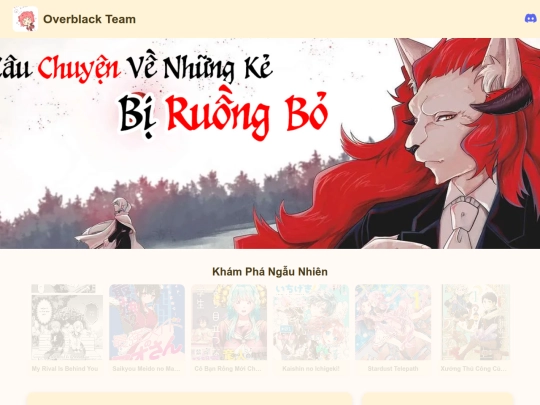Click the Stardust Telepath title text
This screenshot has width=540, height=405.
click(393, 368)
